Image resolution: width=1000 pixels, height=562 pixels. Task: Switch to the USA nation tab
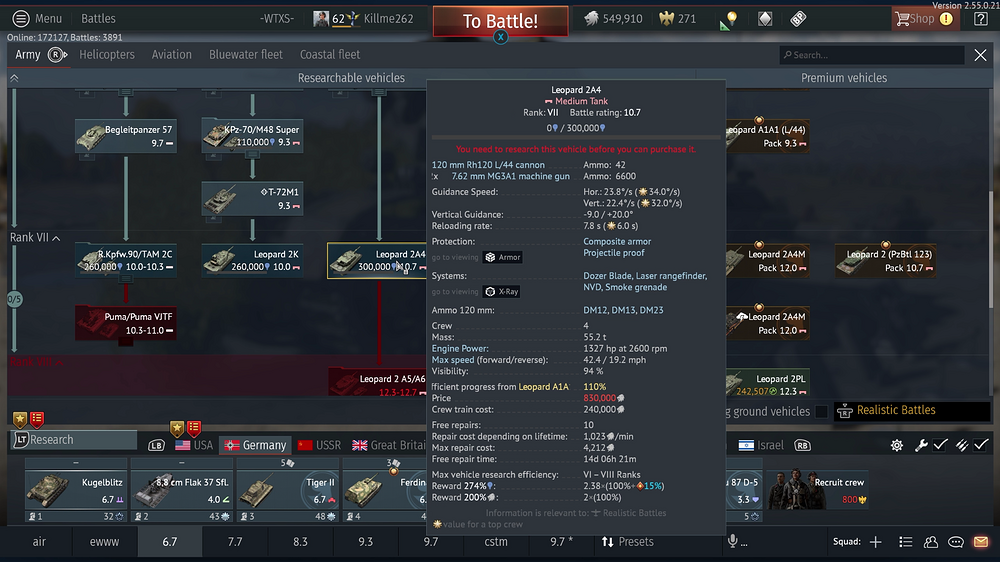pos(194,445)
